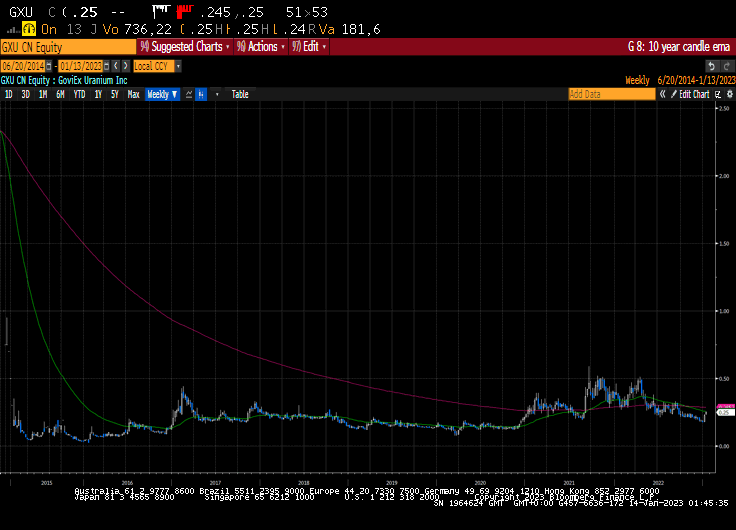Click start date field 06/20/2014

[23, 66]
